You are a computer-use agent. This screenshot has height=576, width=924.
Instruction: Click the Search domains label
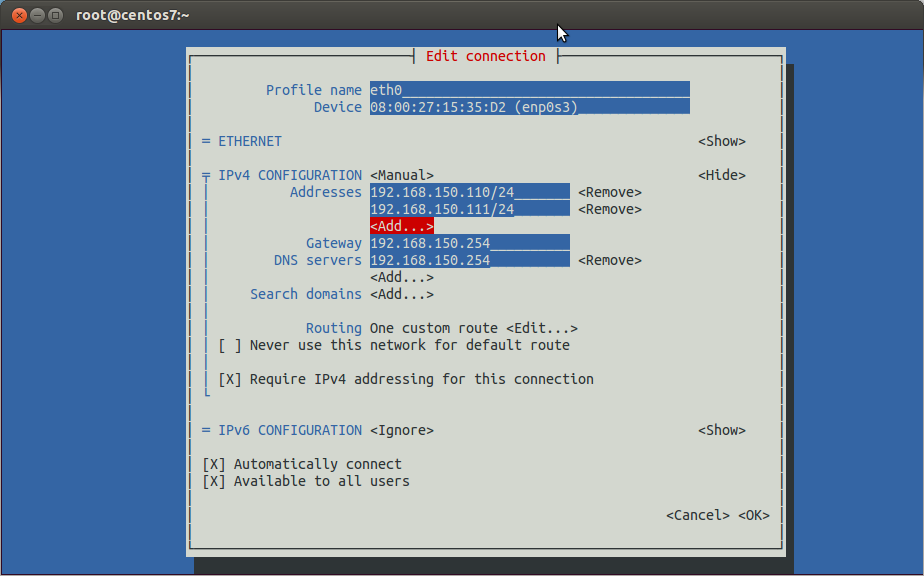pos(306,294)
